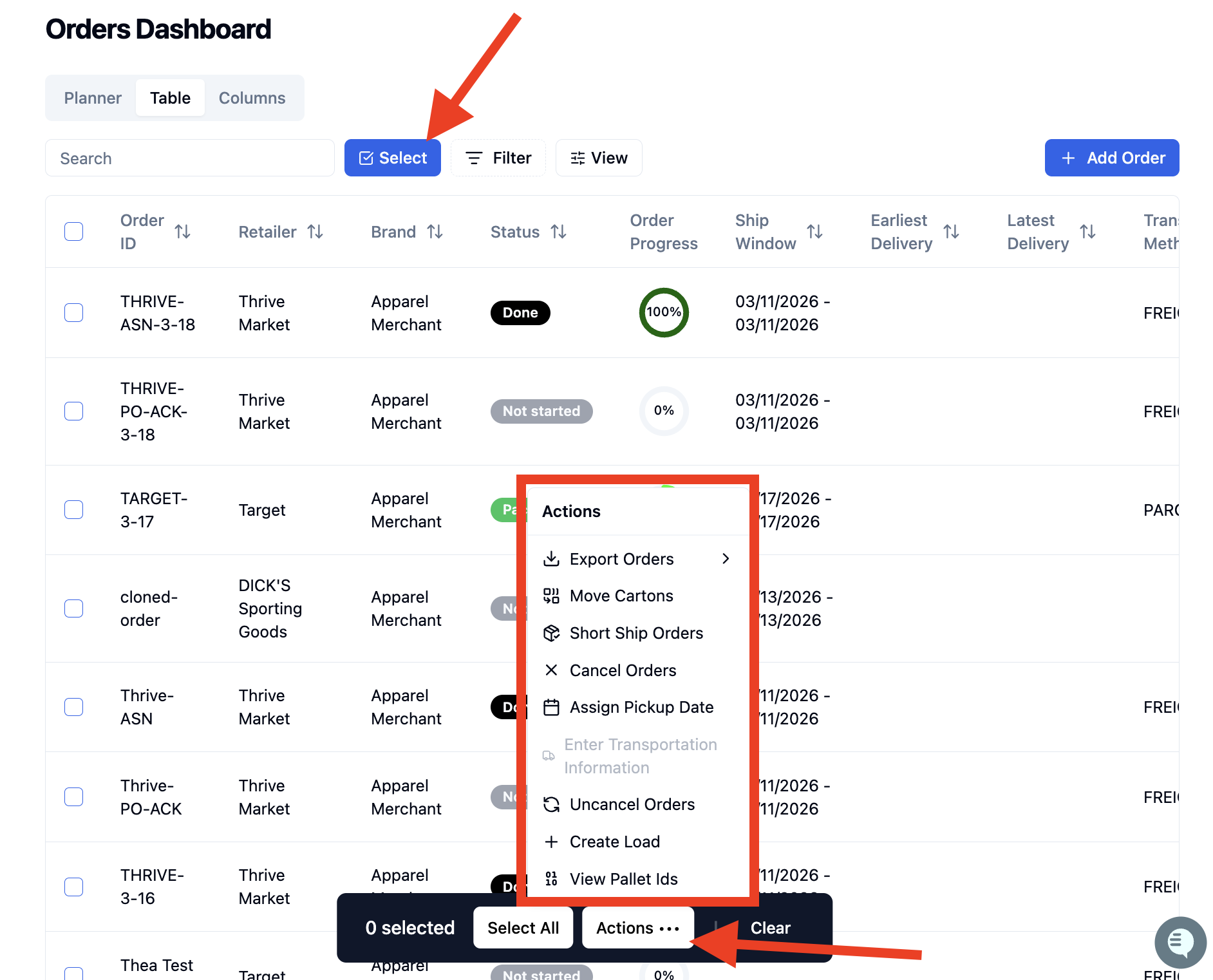Open the View settings

pos(599,158)
